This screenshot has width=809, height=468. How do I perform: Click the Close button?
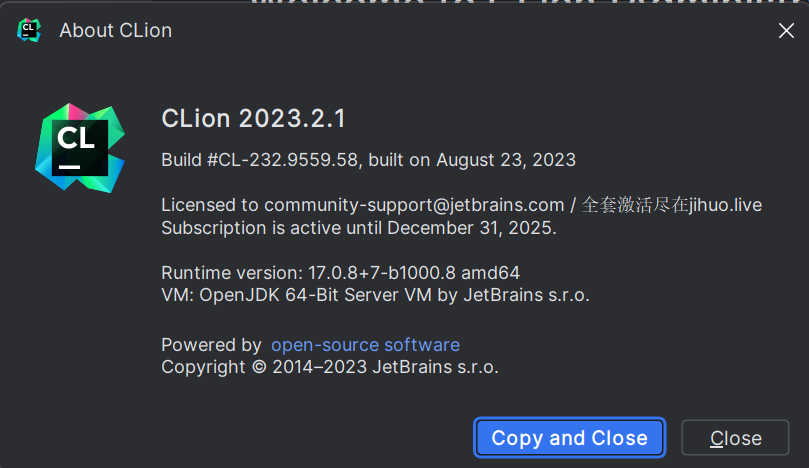point(735,438)
